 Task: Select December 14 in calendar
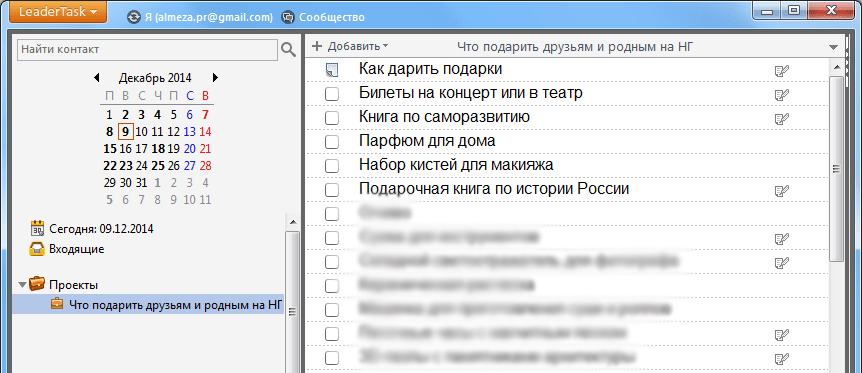click(205, 131)
